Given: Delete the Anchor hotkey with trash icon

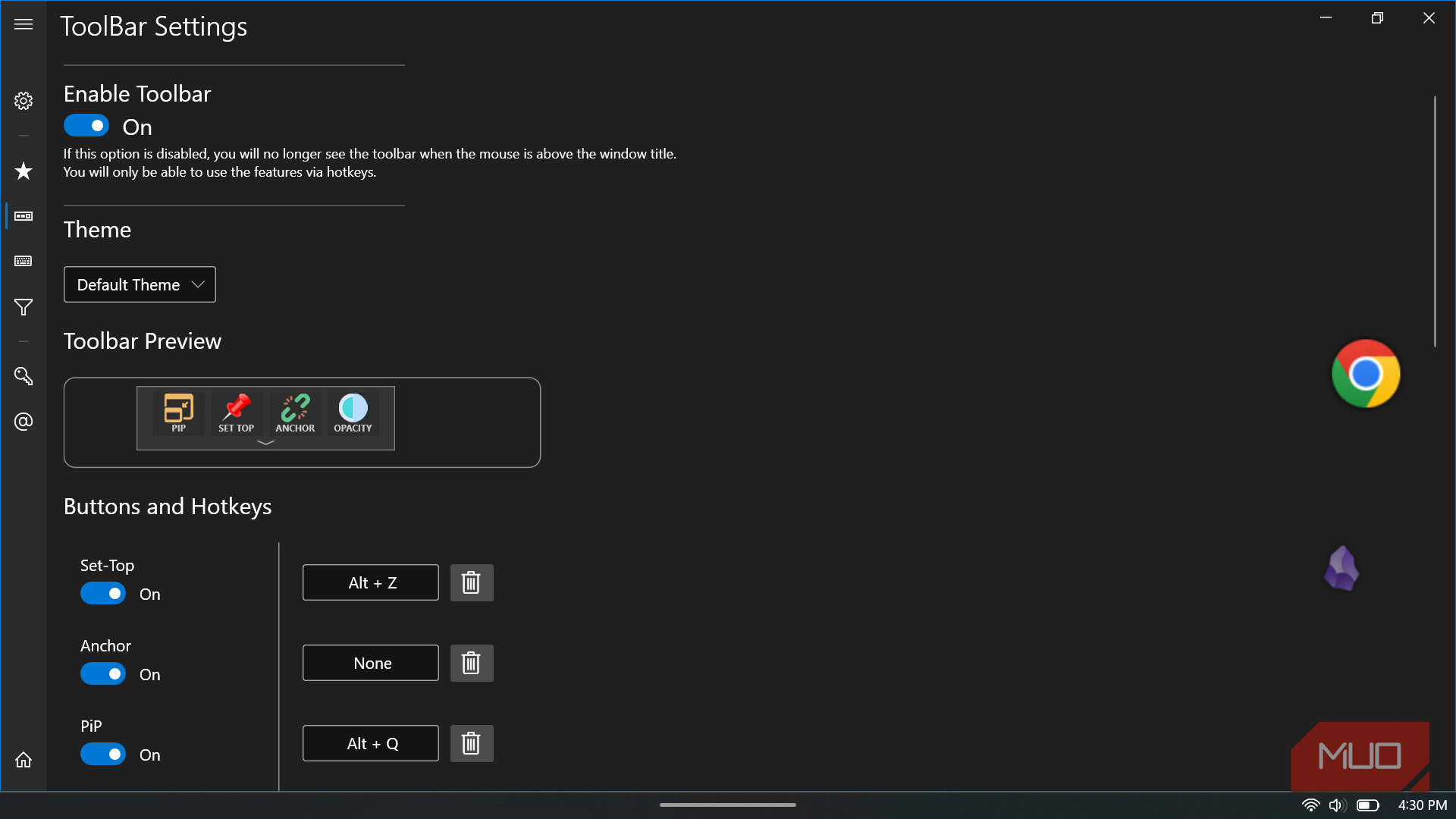Looking at the screenshot, I should click(472, 663).
